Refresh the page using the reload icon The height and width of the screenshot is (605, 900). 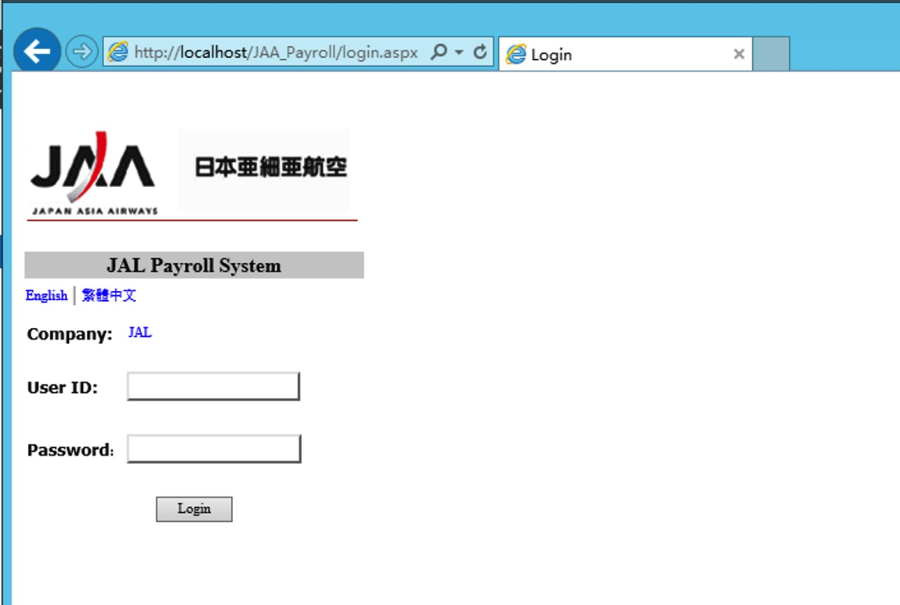(x=480, y=53)
